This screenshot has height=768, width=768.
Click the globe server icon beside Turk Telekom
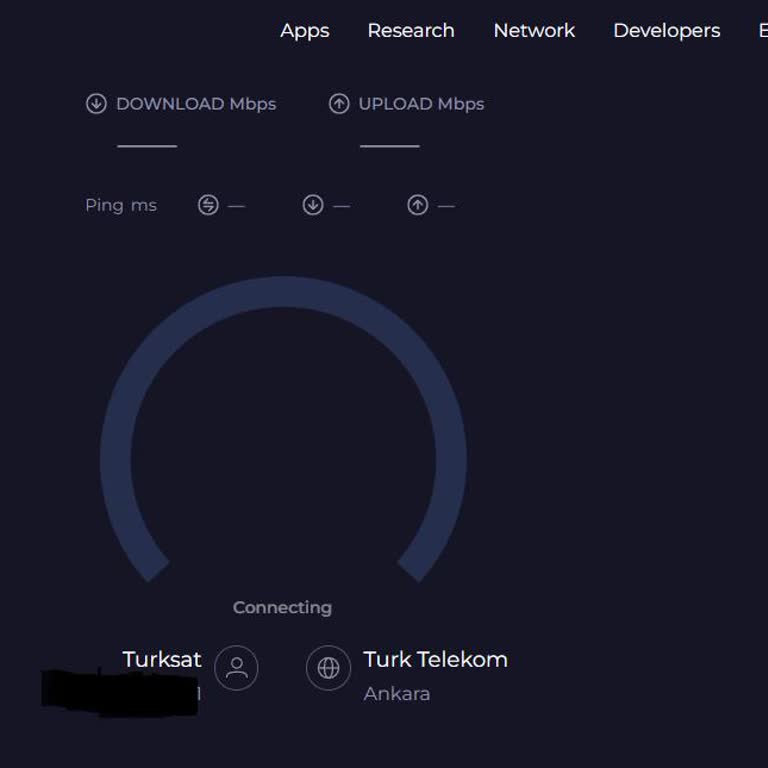[328, 668]
